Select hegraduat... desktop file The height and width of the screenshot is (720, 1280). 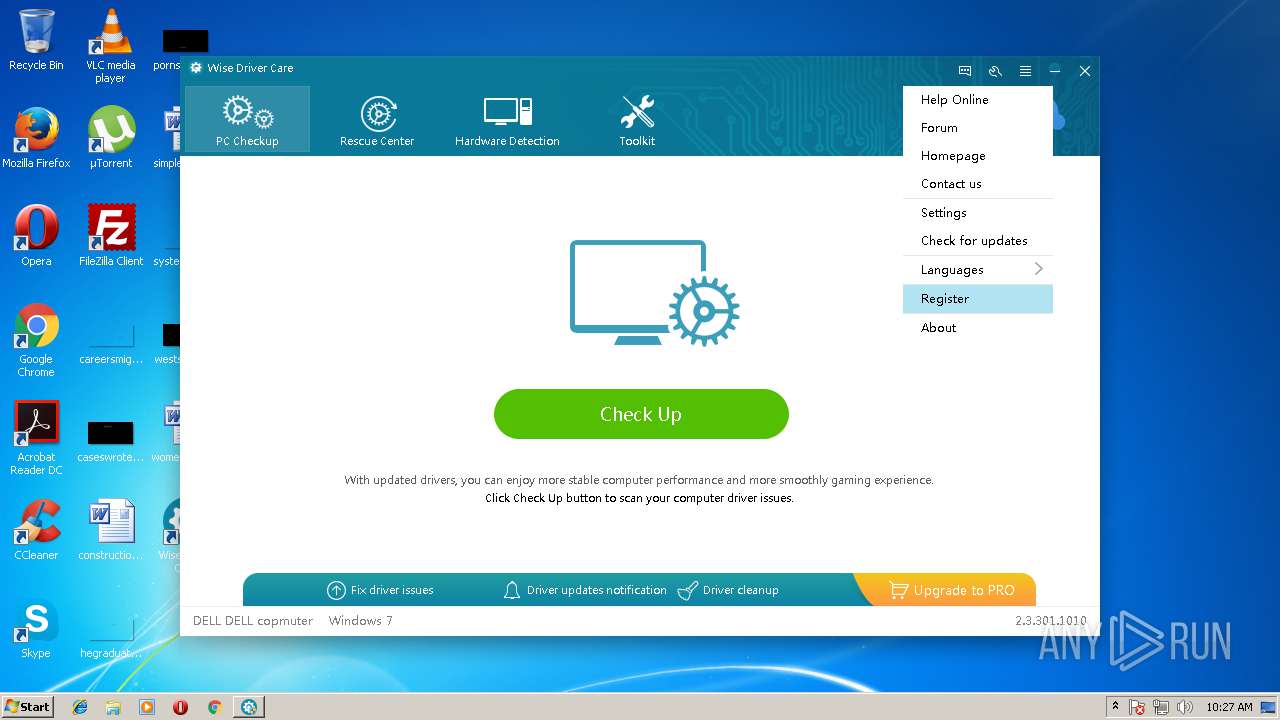click(x=110, y=636)
